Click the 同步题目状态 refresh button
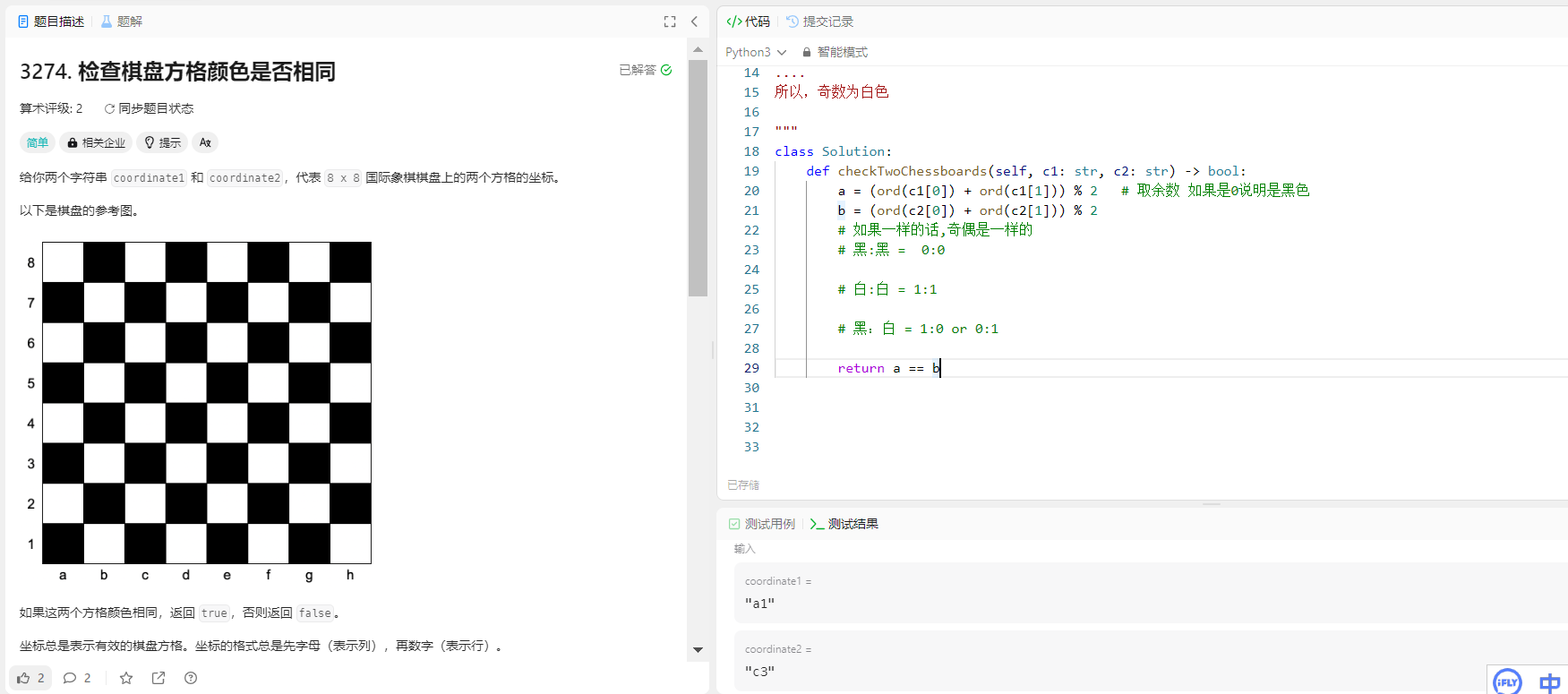 tap(149, 108)
